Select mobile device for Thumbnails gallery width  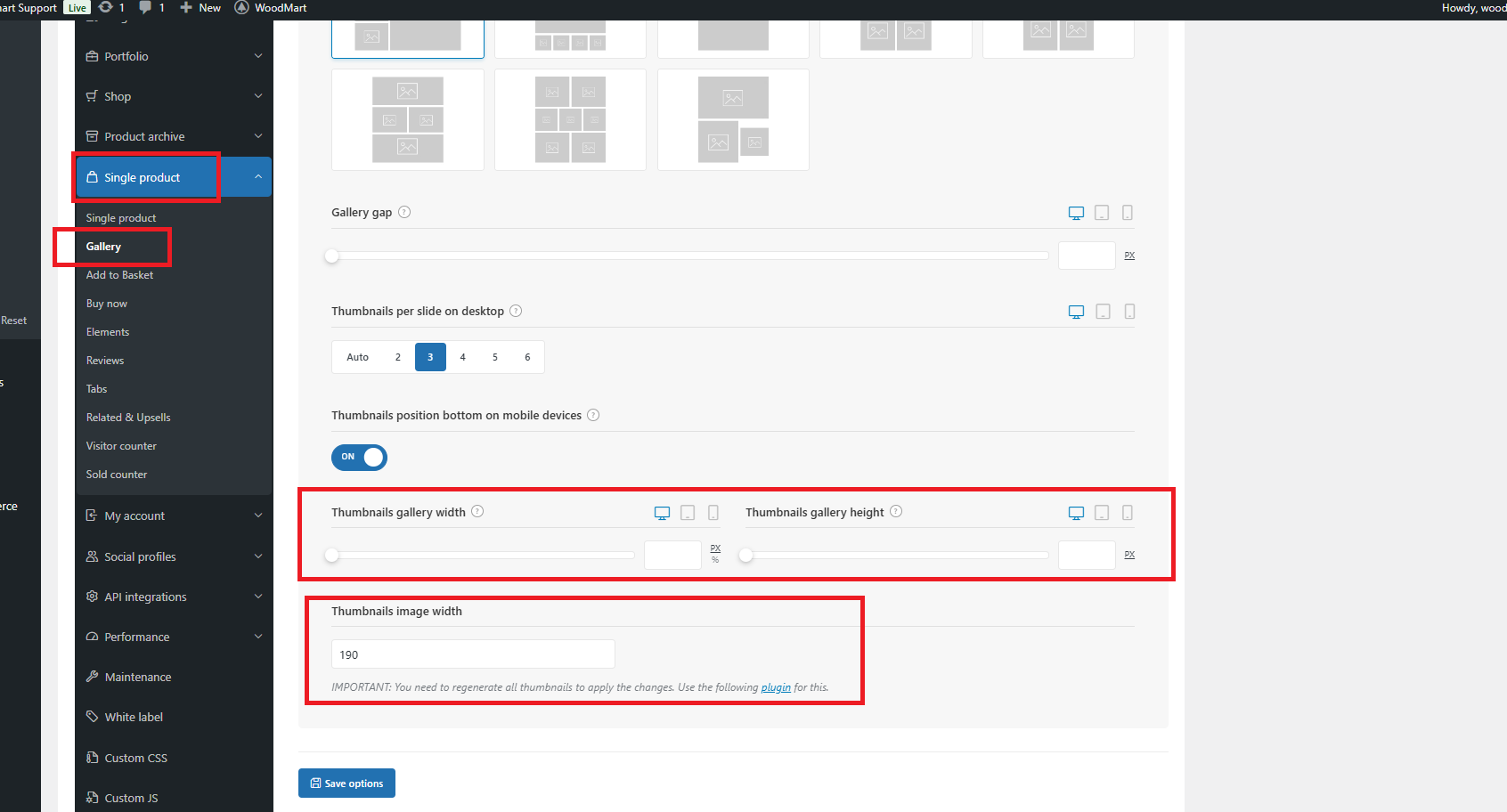(x=713, y=513)
